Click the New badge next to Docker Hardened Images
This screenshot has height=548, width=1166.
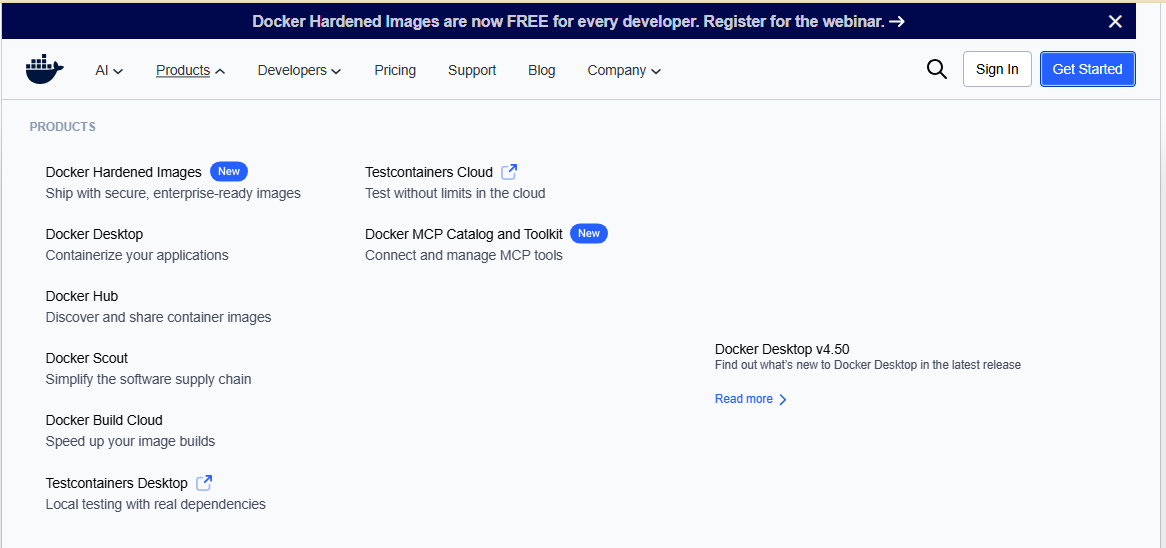(x=228, y=171)
